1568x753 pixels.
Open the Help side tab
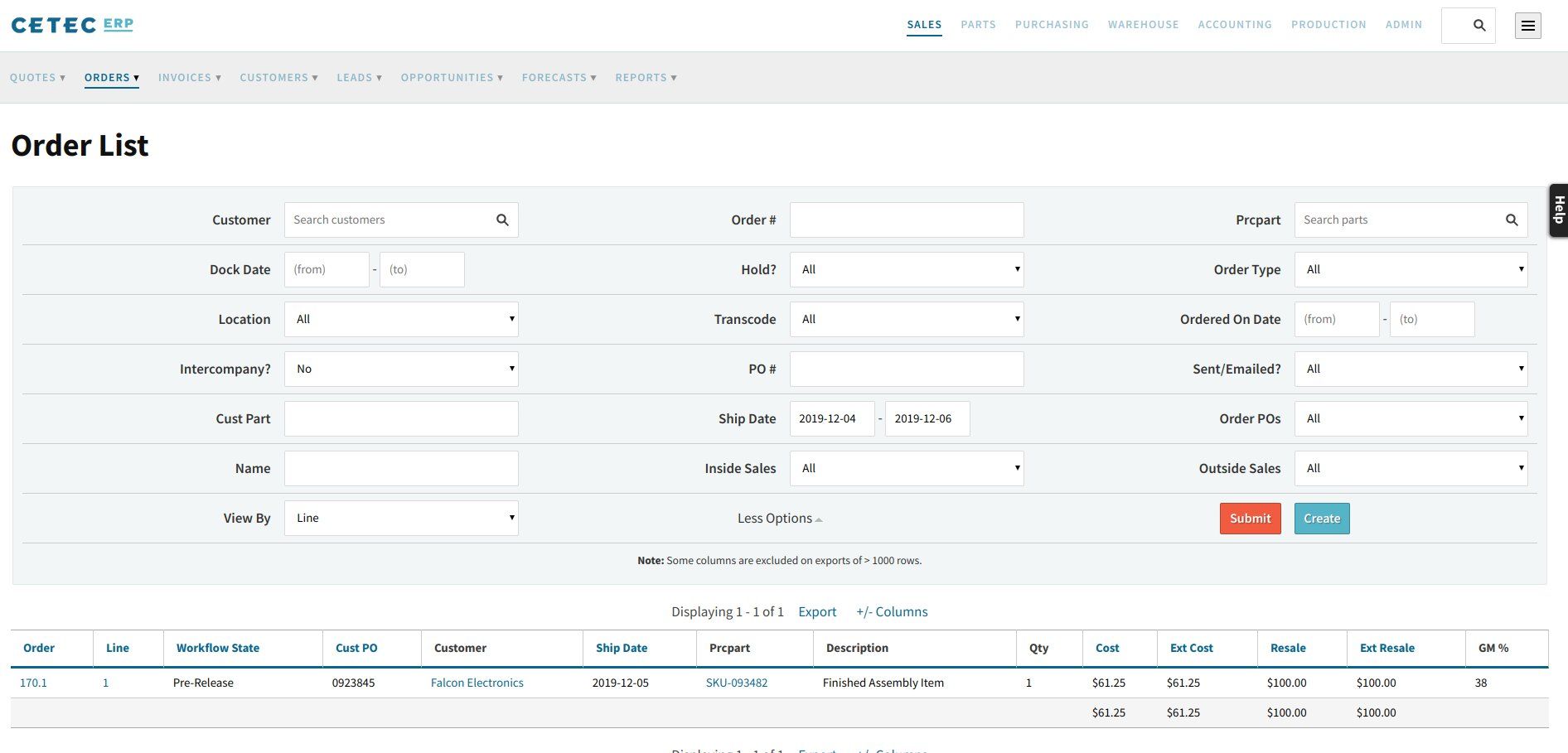pos(1558,210)
